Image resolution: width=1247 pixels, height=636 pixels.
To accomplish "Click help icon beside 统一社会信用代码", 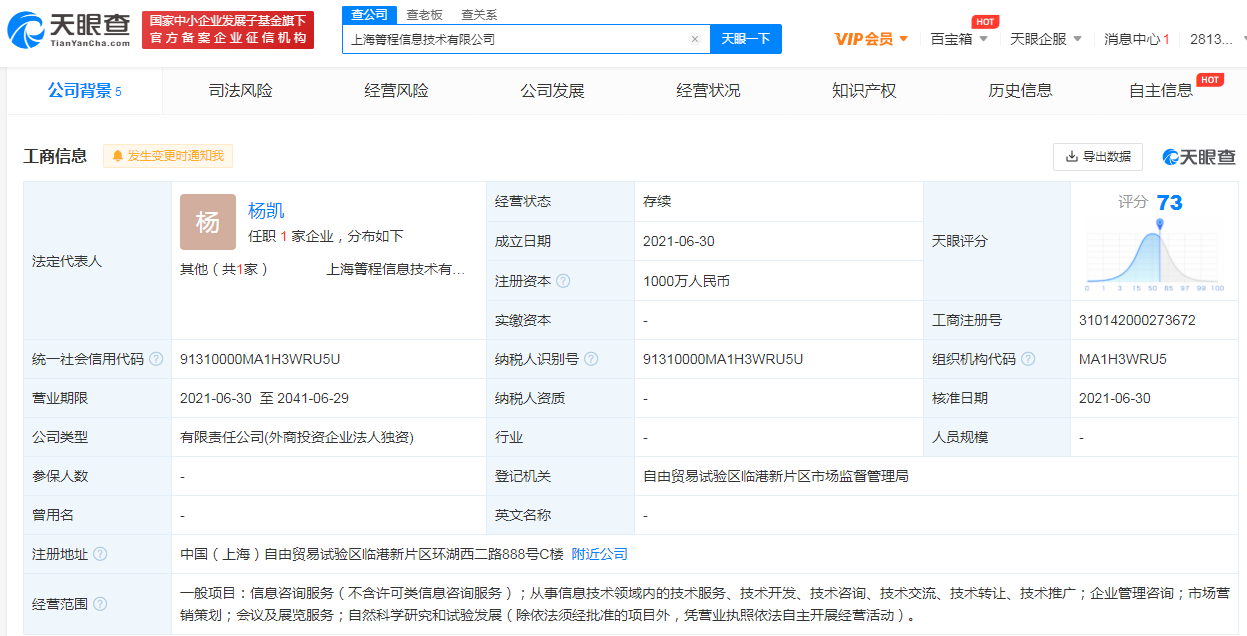I will [x=156, y=359].
